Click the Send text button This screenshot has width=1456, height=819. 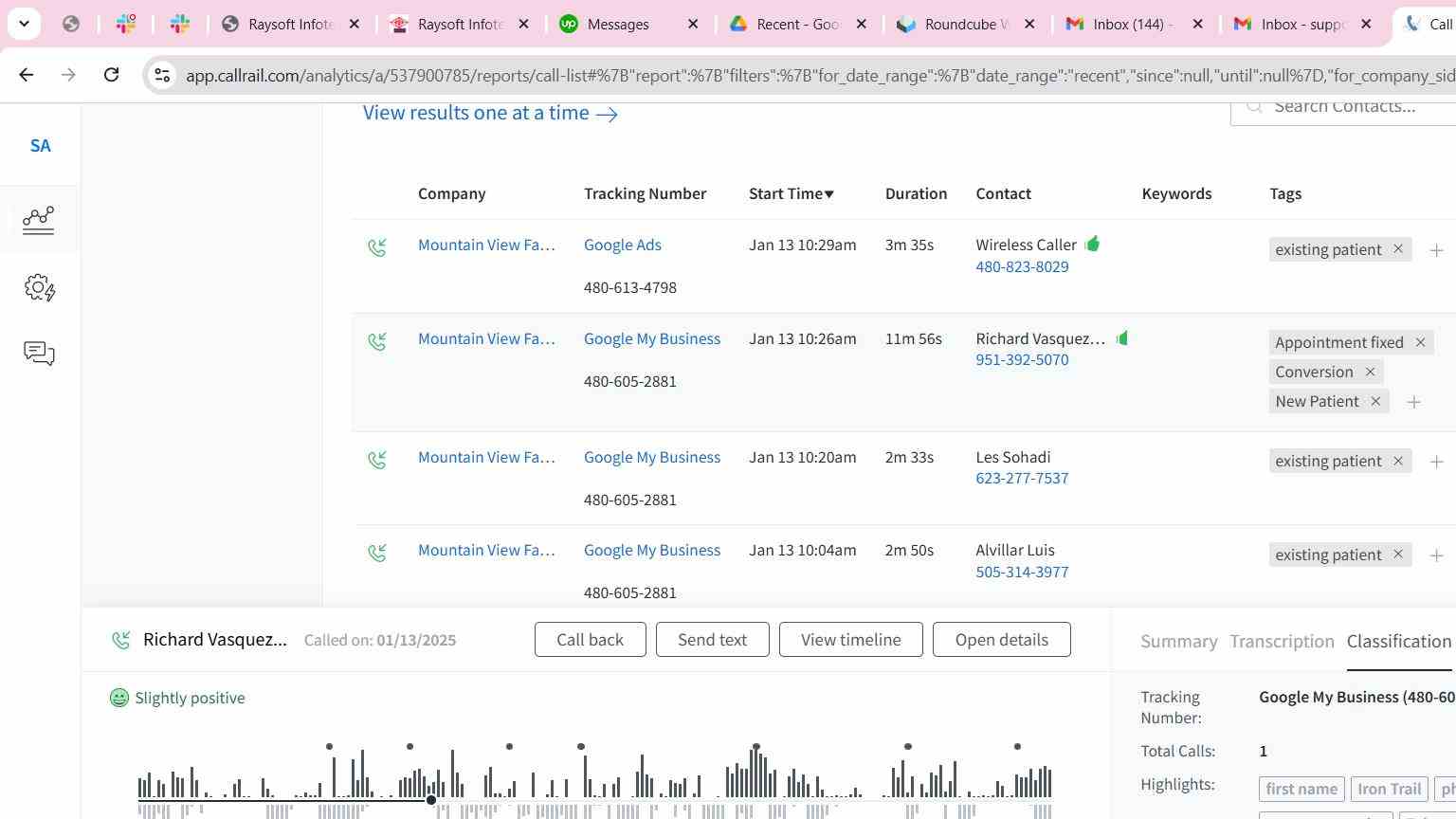(712, 640)
